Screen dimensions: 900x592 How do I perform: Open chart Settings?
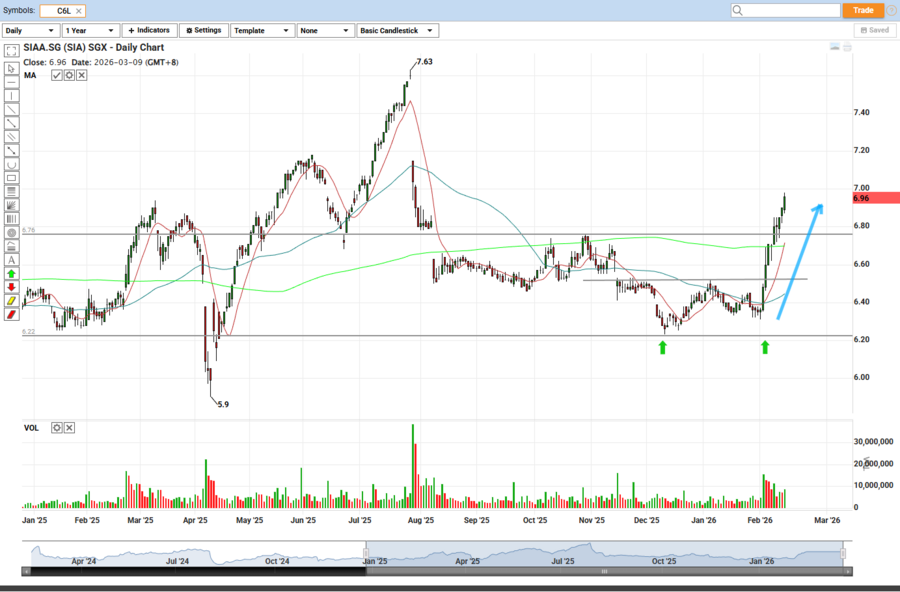pyautogui.click(x=203, y=31)
